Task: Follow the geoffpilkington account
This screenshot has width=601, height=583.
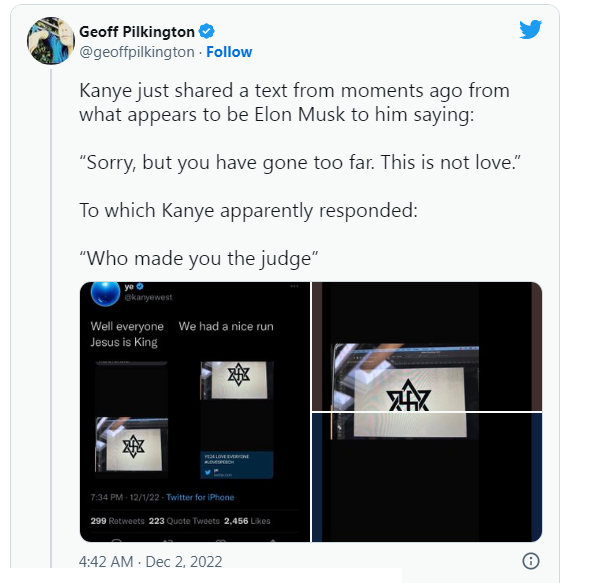Action: (229, 52)
